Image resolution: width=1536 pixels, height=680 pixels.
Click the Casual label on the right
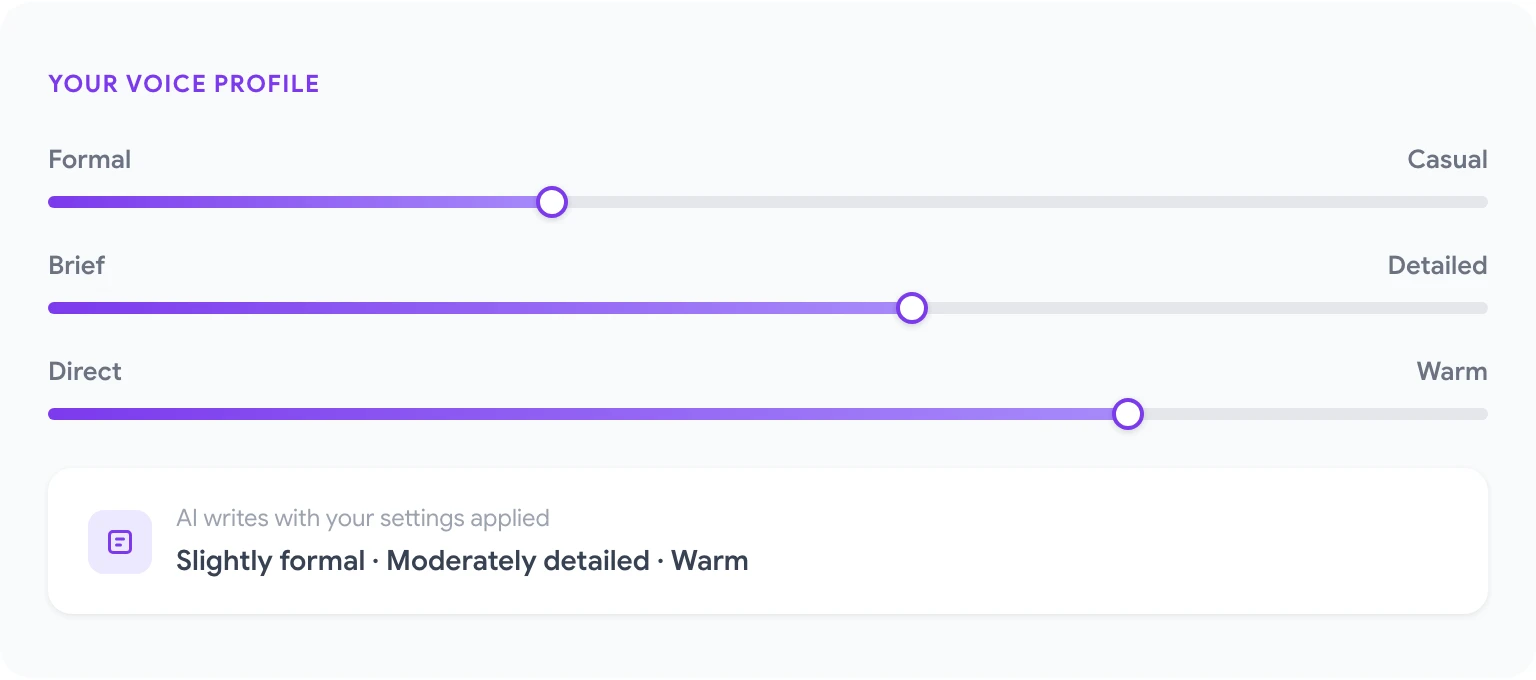(1446, 159)
